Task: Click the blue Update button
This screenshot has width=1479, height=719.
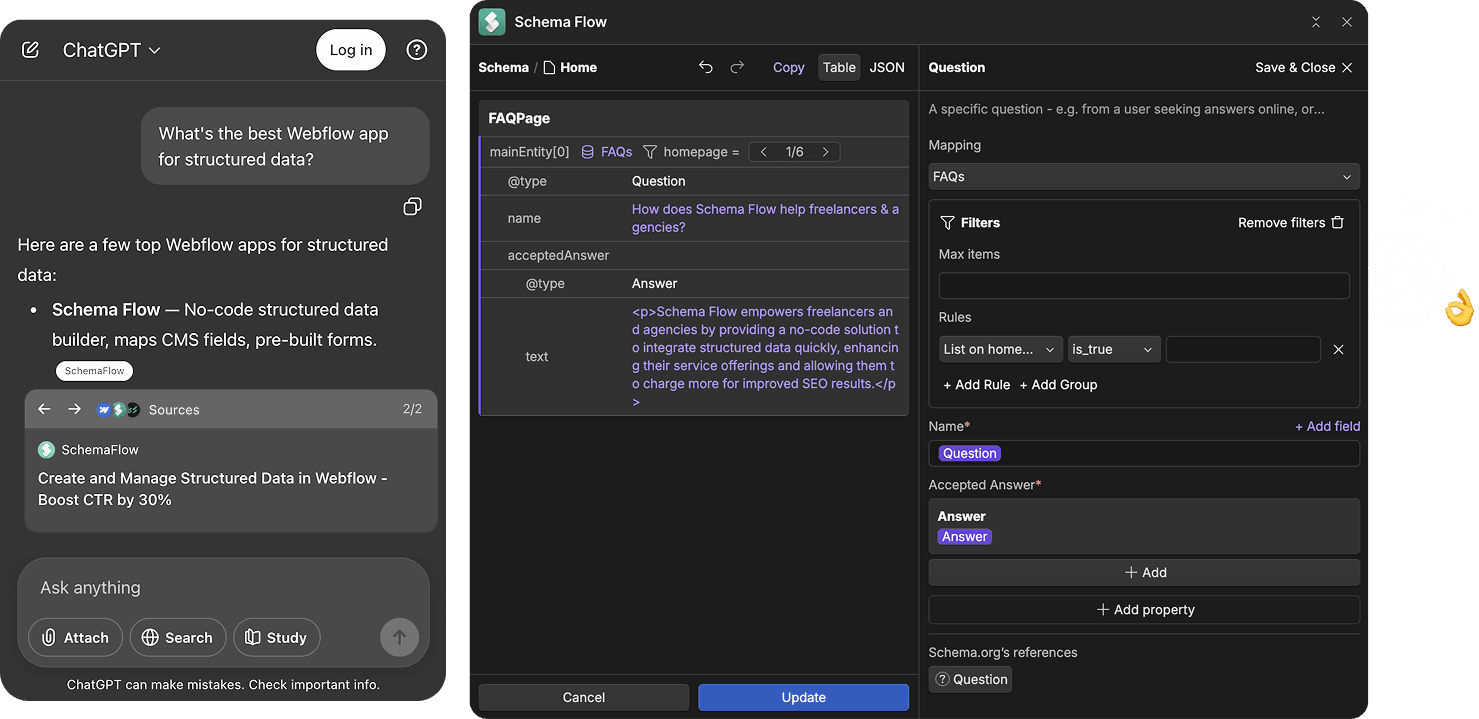Action: (804, 697)
